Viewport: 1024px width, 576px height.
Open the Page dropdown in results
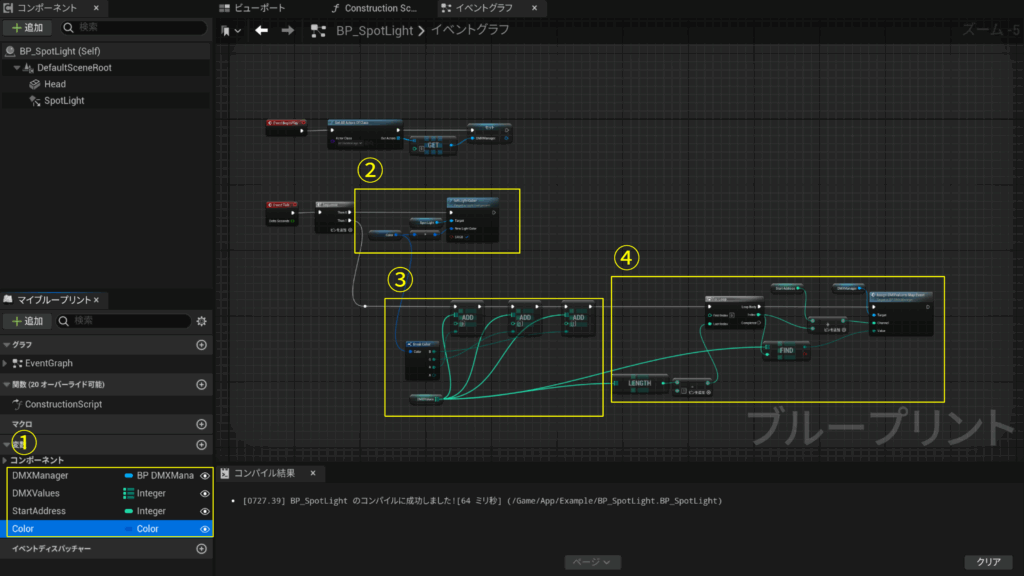pos(592,562)
